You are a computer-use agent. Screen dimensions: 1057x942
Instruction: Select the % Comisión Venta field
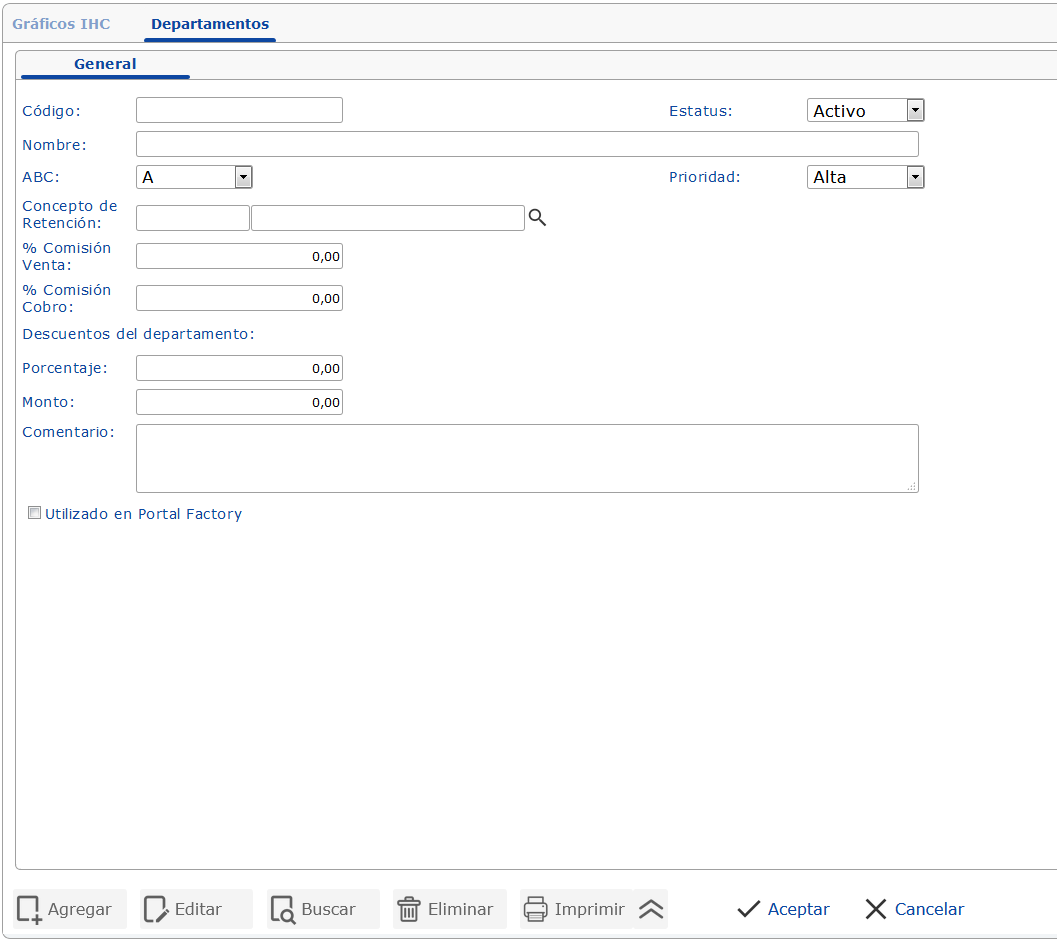point(239,256)
